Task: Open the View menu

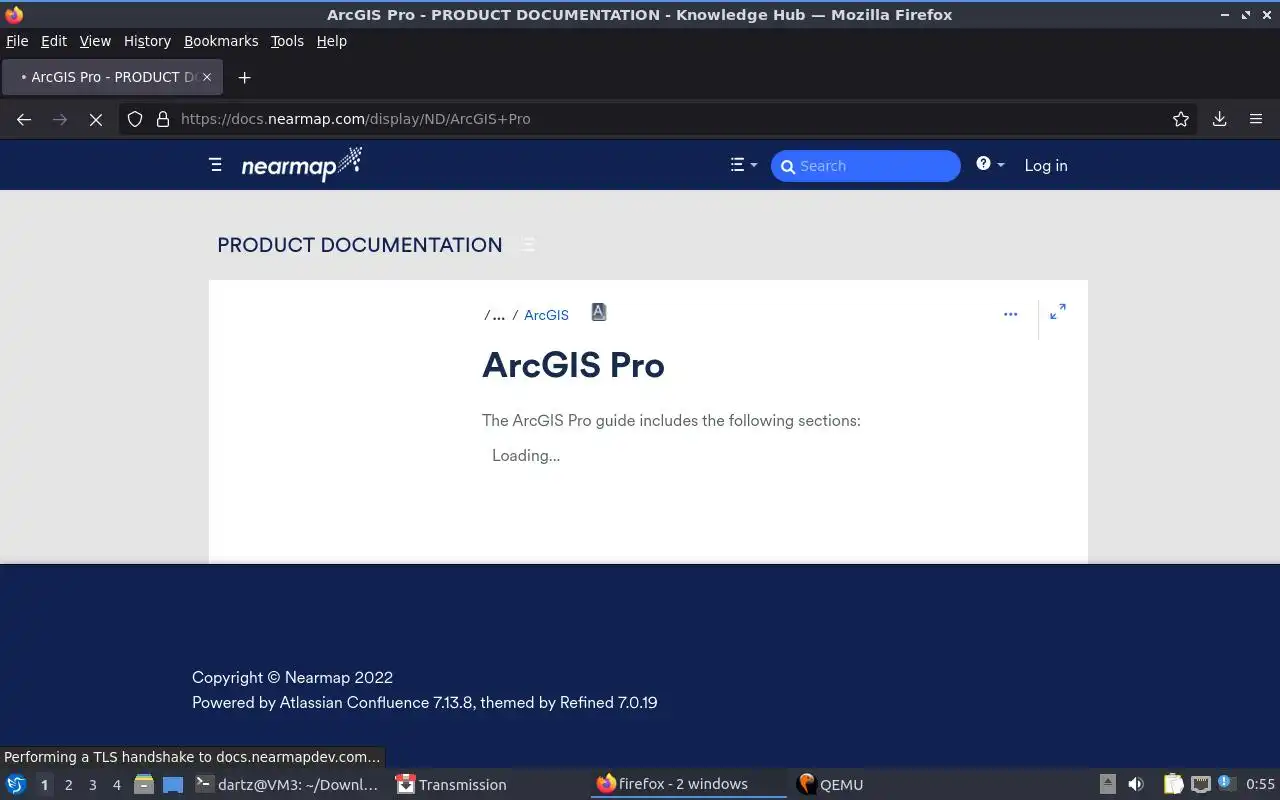Action: (95, 41)
